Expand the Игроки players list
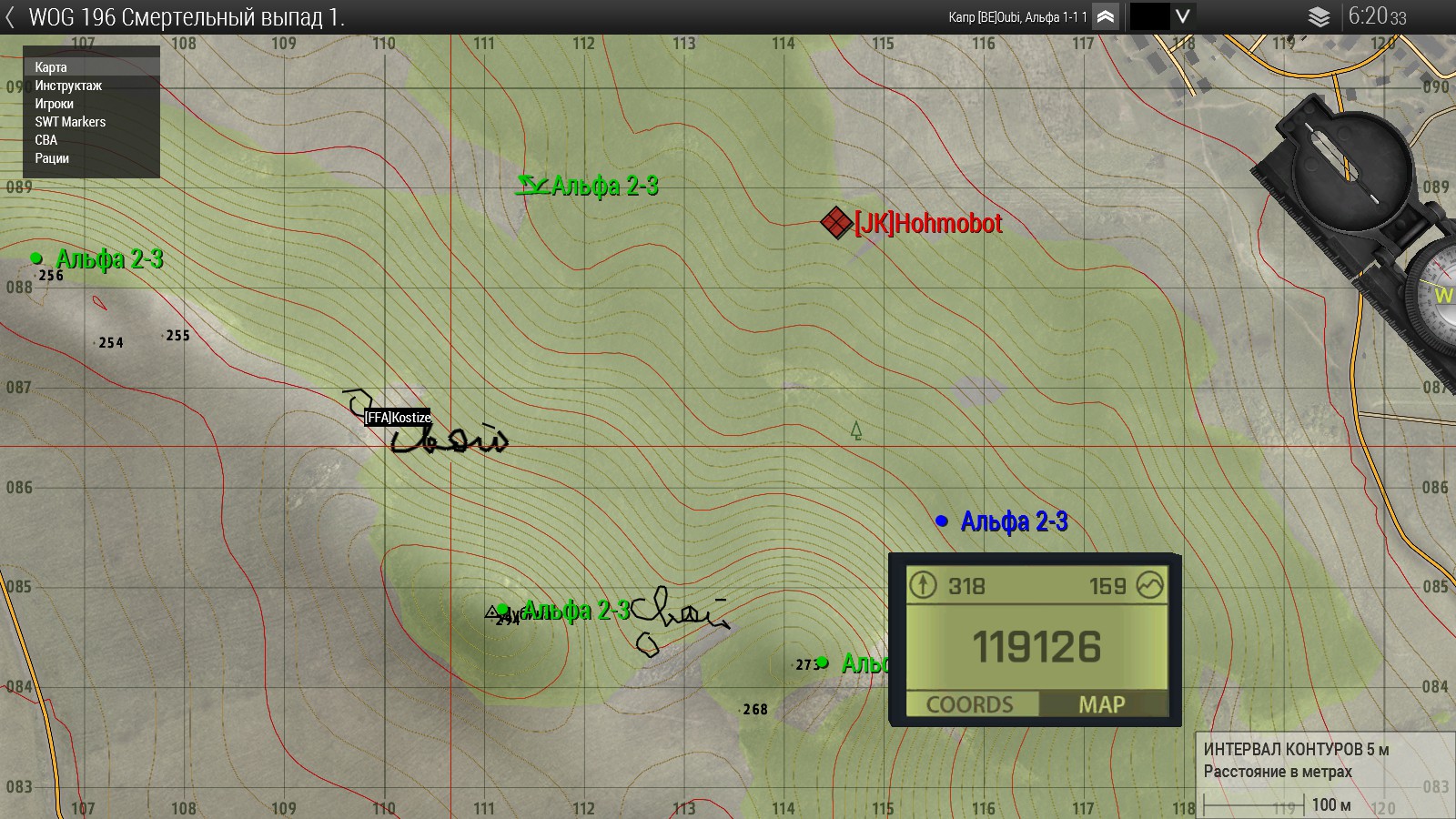 coord(55,104)
